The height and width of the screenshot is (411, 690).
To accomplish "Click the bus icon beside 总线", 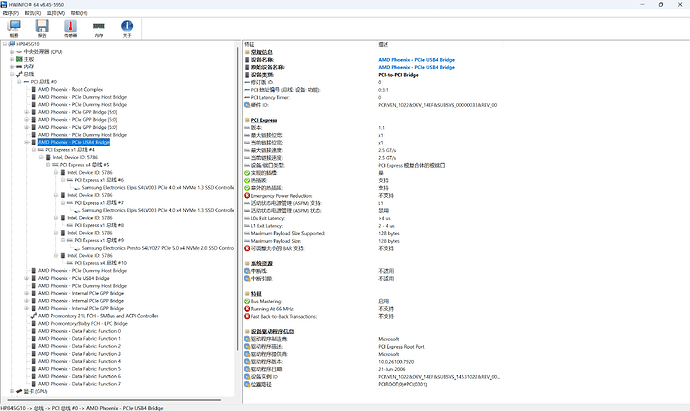I will pyautogui.click(x=19, y=74).
